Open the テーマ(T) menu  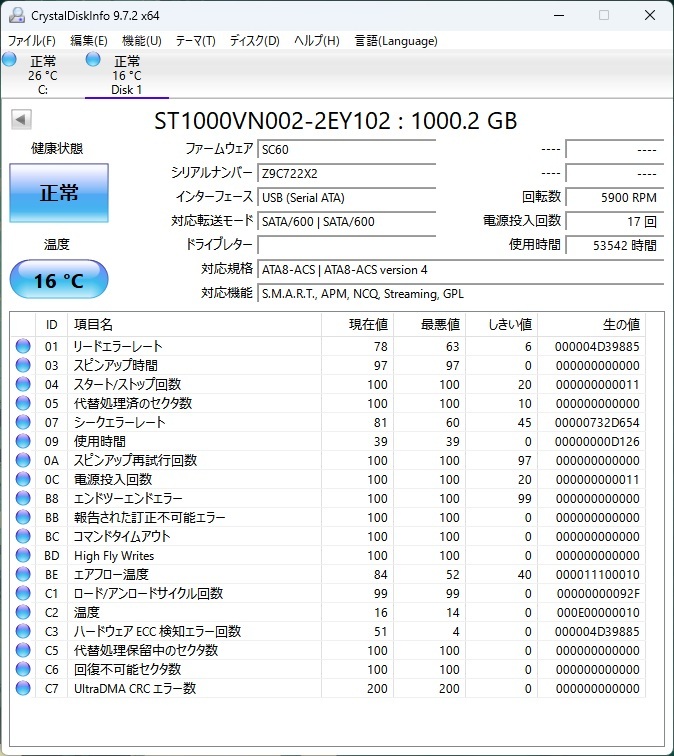pyautogui.click(x=195, y=41)
